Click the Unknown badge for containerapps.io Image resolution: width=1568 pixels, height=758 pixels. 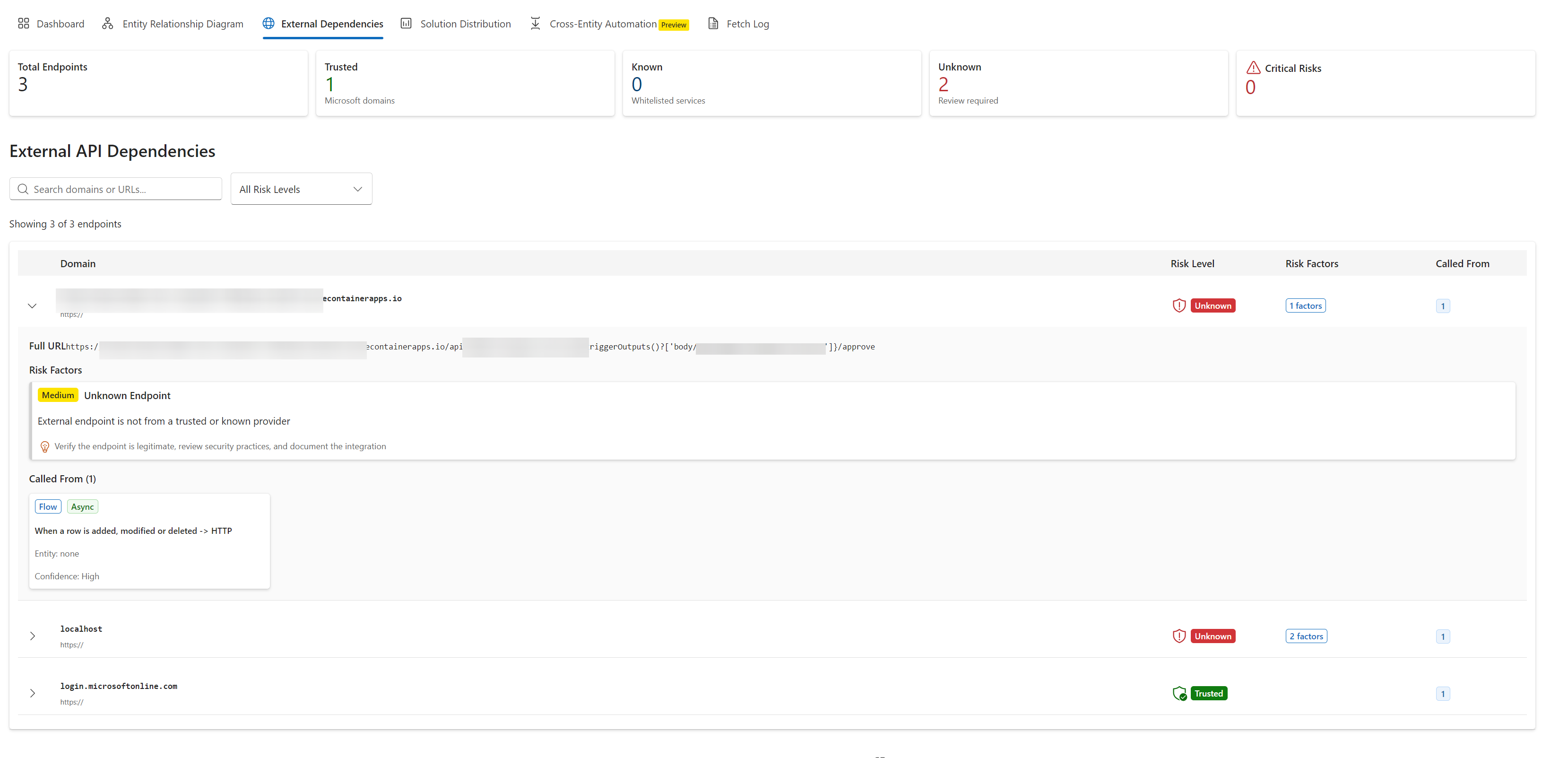tap(1213, 305)
